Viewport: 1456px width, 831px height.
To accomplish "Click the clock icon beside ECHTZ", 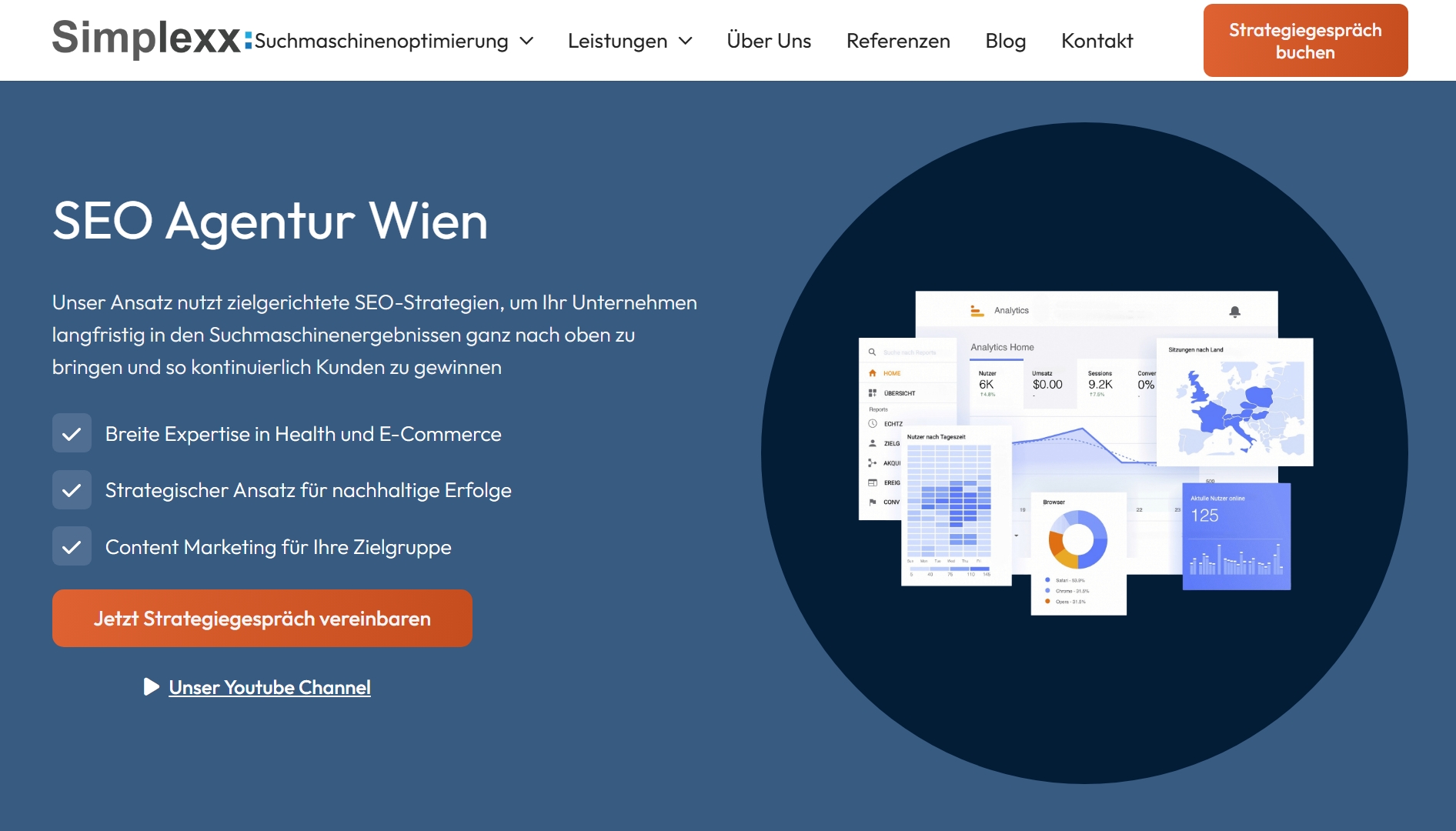I will pos(873,424).
